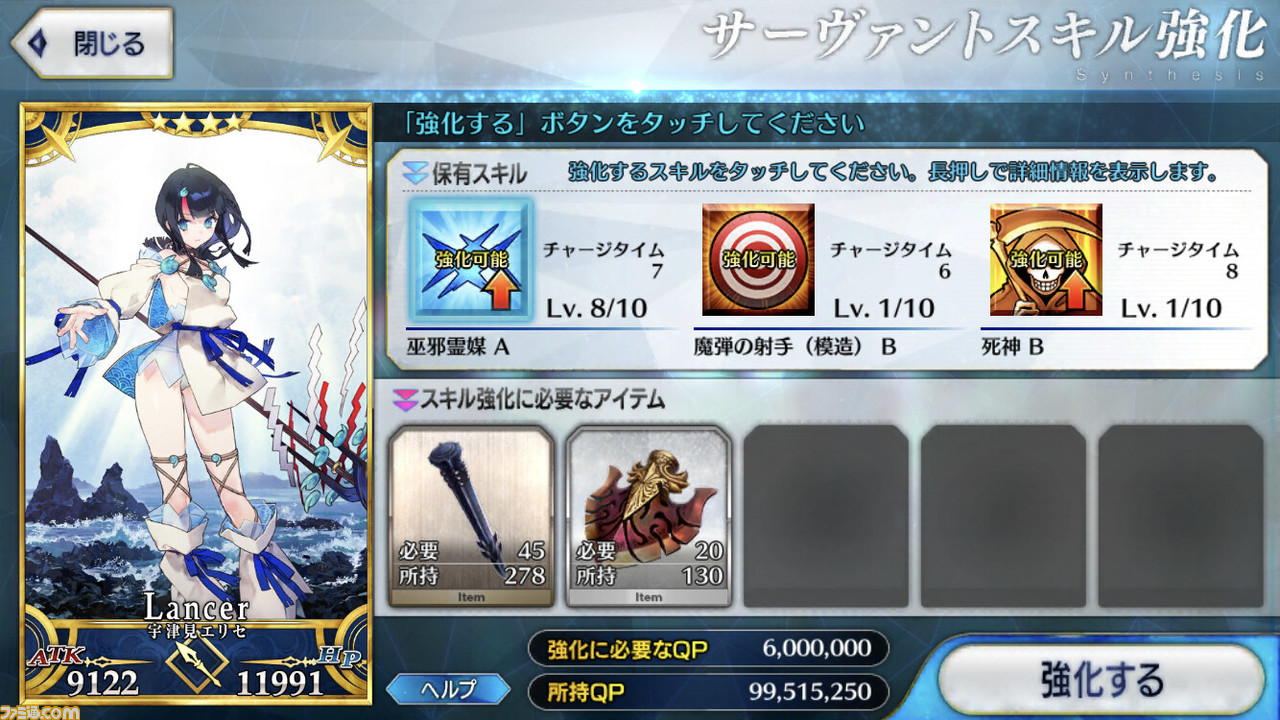Tap the black spike material item
The image size is (1280, 720).
pos(470,516)
